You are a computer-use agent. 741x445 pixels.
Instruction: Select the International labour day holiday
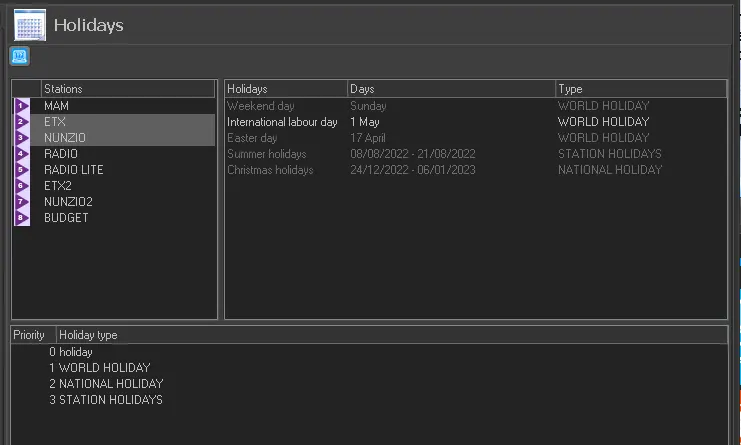282,122
